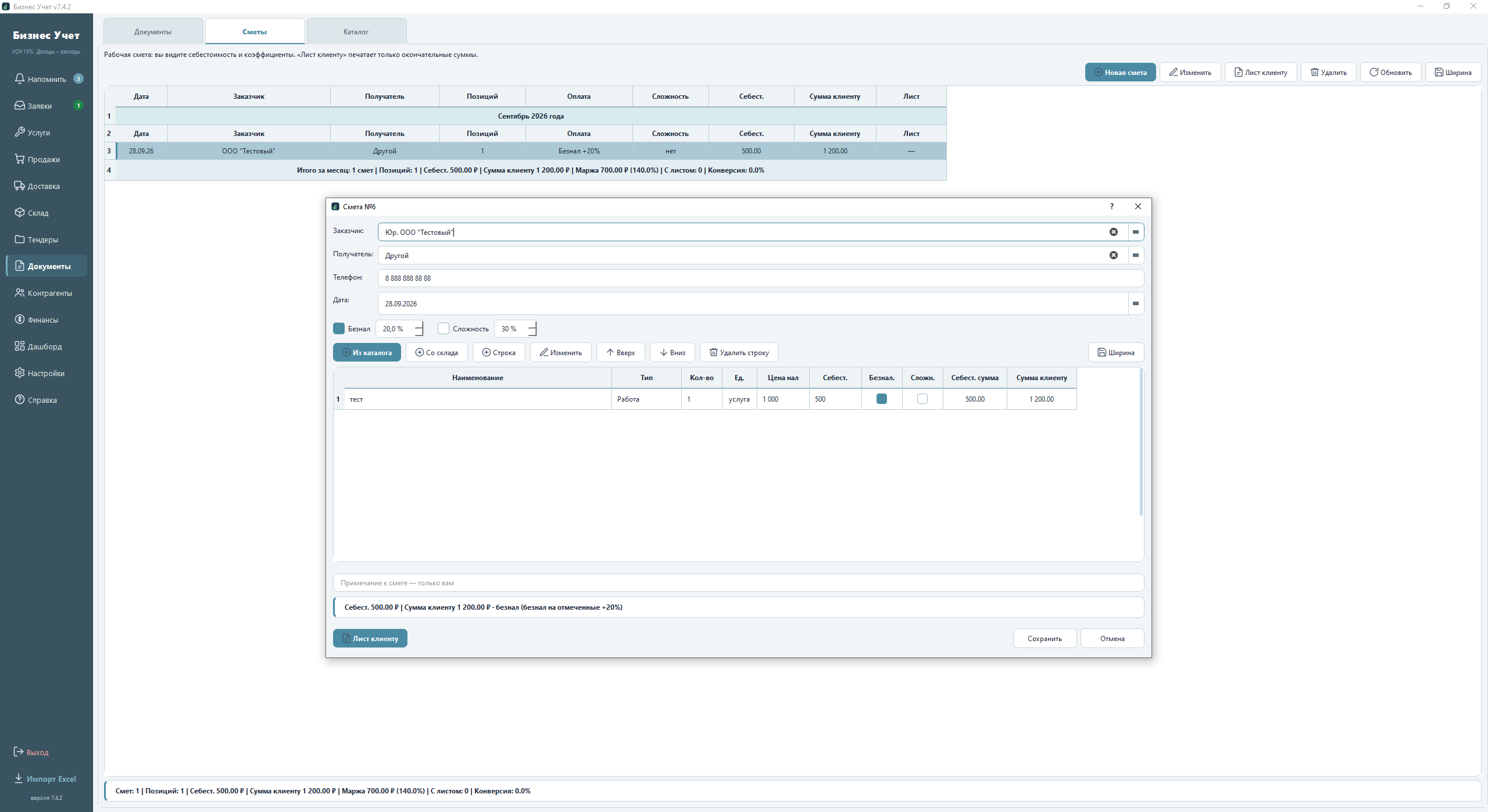This screenshot has height=812, width=1488.
Task: Clear the Заказчик field with X icon
Action: pyautogui.click(x=1114, y=232)
